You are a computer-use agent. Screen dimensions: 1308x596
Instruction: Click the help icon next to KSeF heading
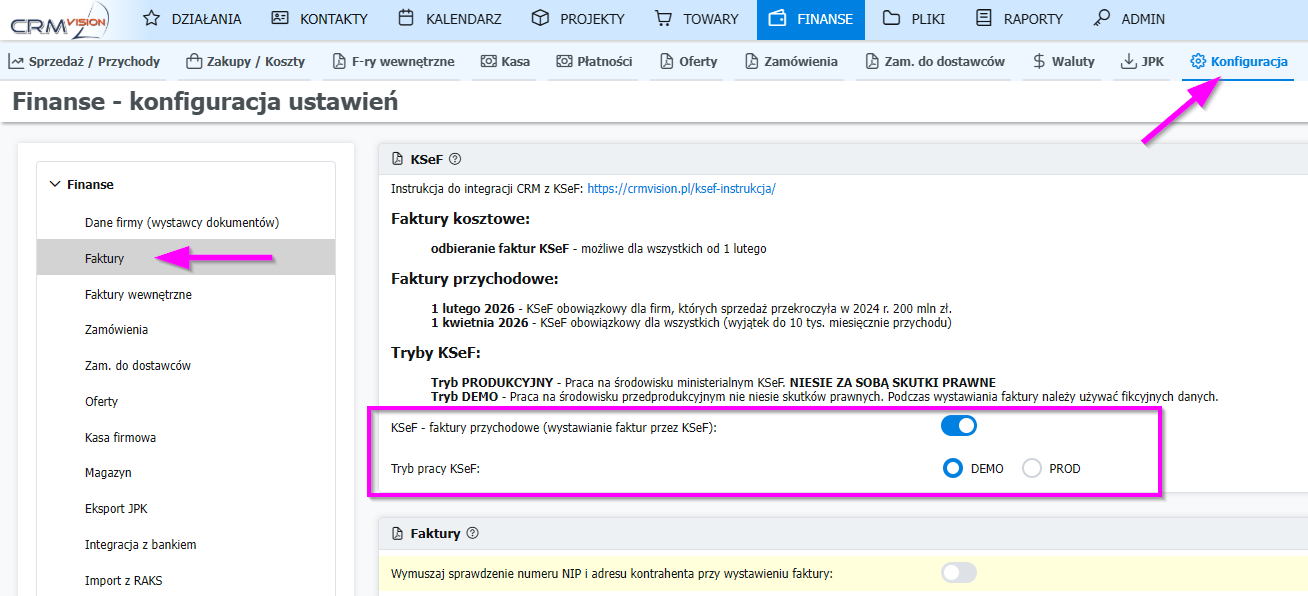point(455,159)
